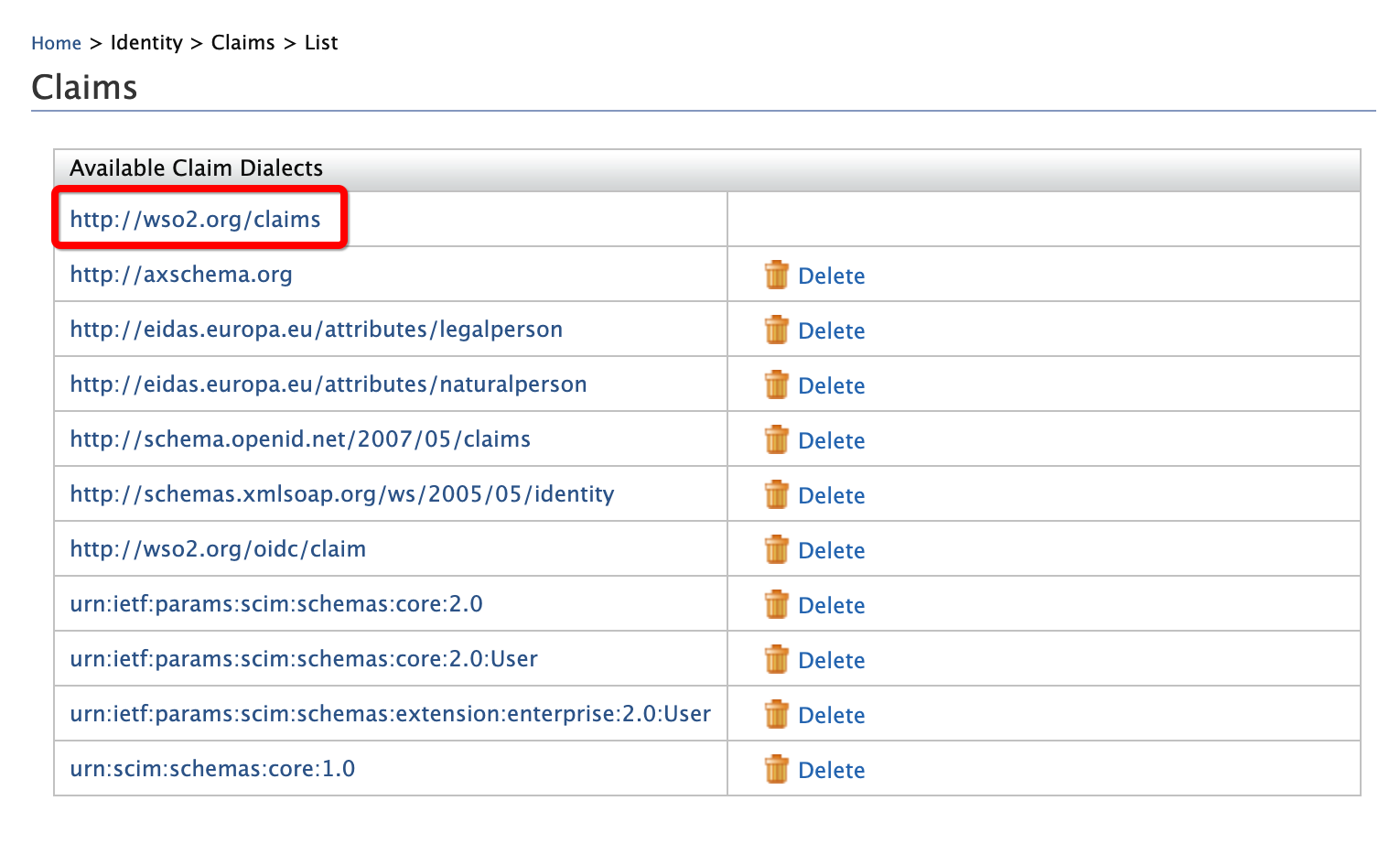
Task: Click Delete text for schema.openid.net claims
Action: point(831,440)
